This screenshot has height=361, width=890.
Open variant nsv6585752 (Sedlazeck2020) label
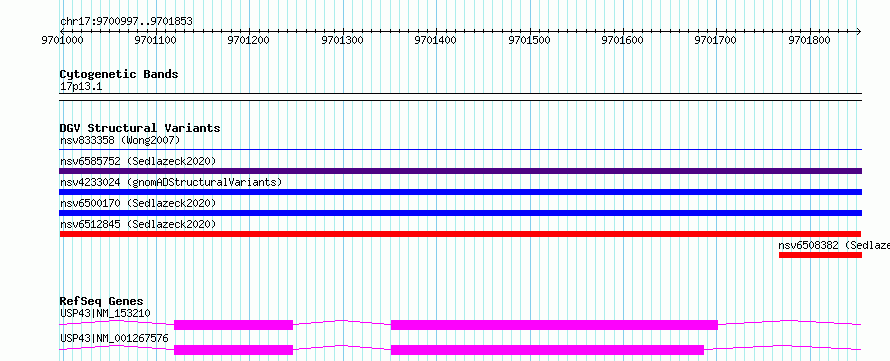[x=138, y=161]
